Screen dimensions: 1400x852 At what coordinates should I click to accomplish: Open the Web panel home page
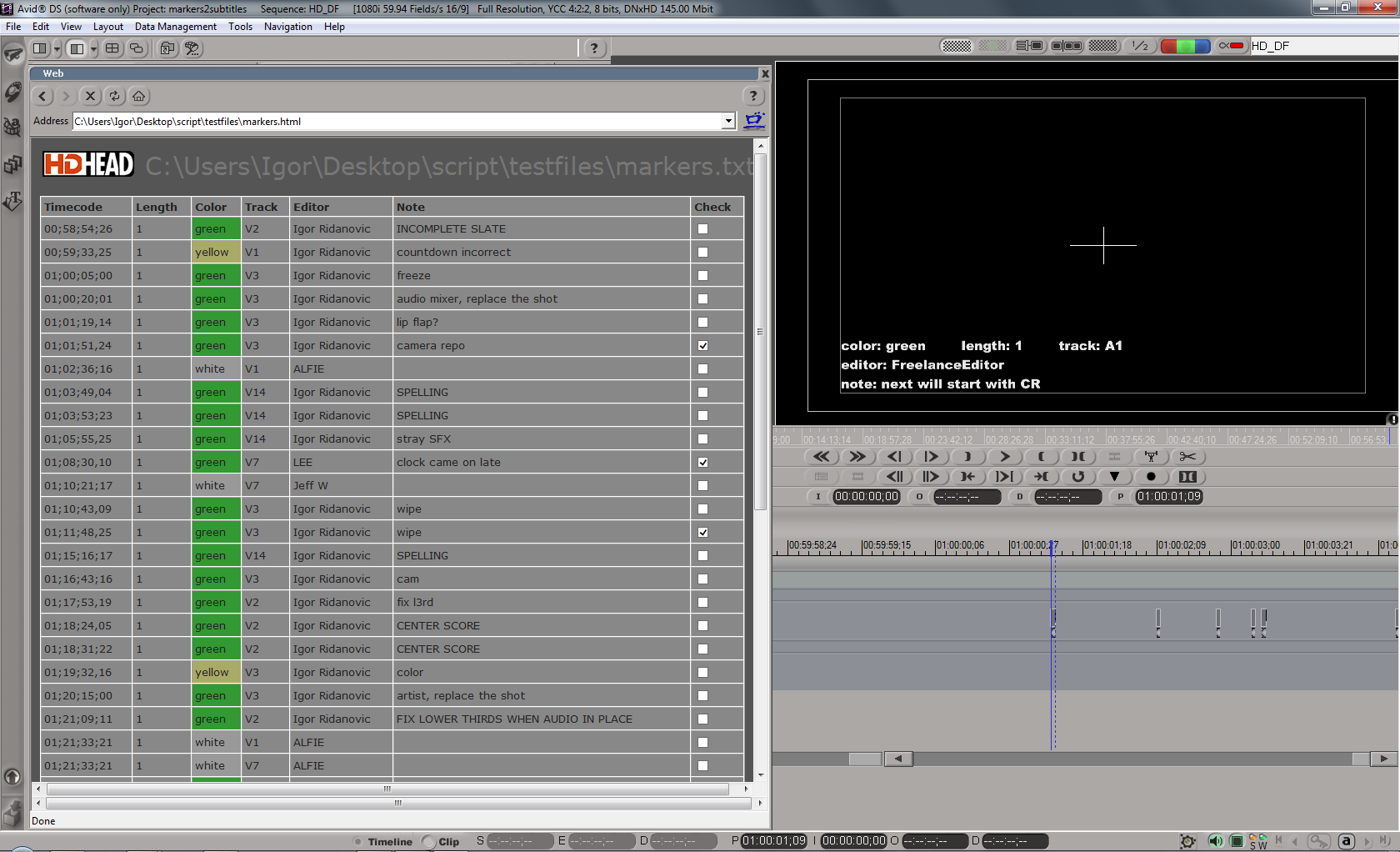click(139, 96)
